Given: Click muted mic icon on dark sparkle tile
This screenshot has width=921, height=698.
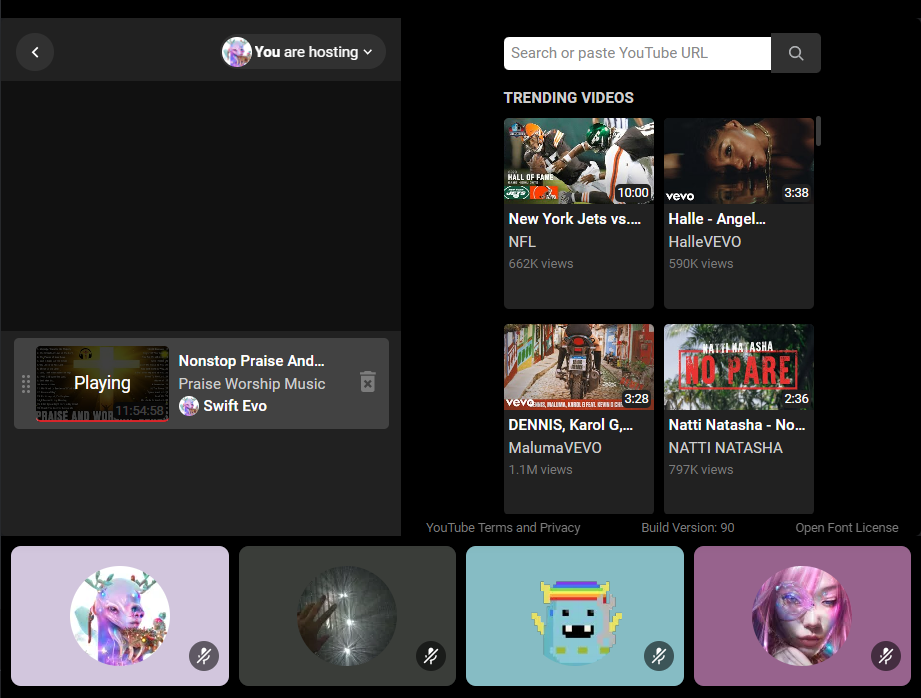Looking at the screenshot, I should (x=431, y=656).
